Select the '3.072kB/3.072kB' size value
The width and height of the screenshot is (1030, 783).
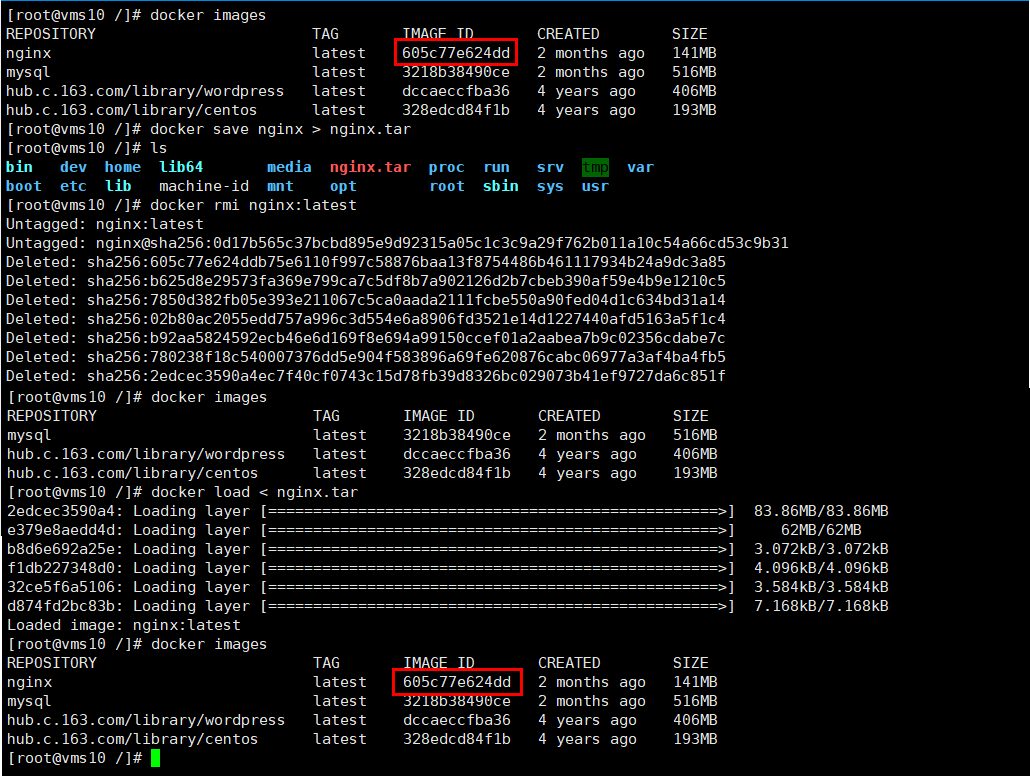point(821,550)
